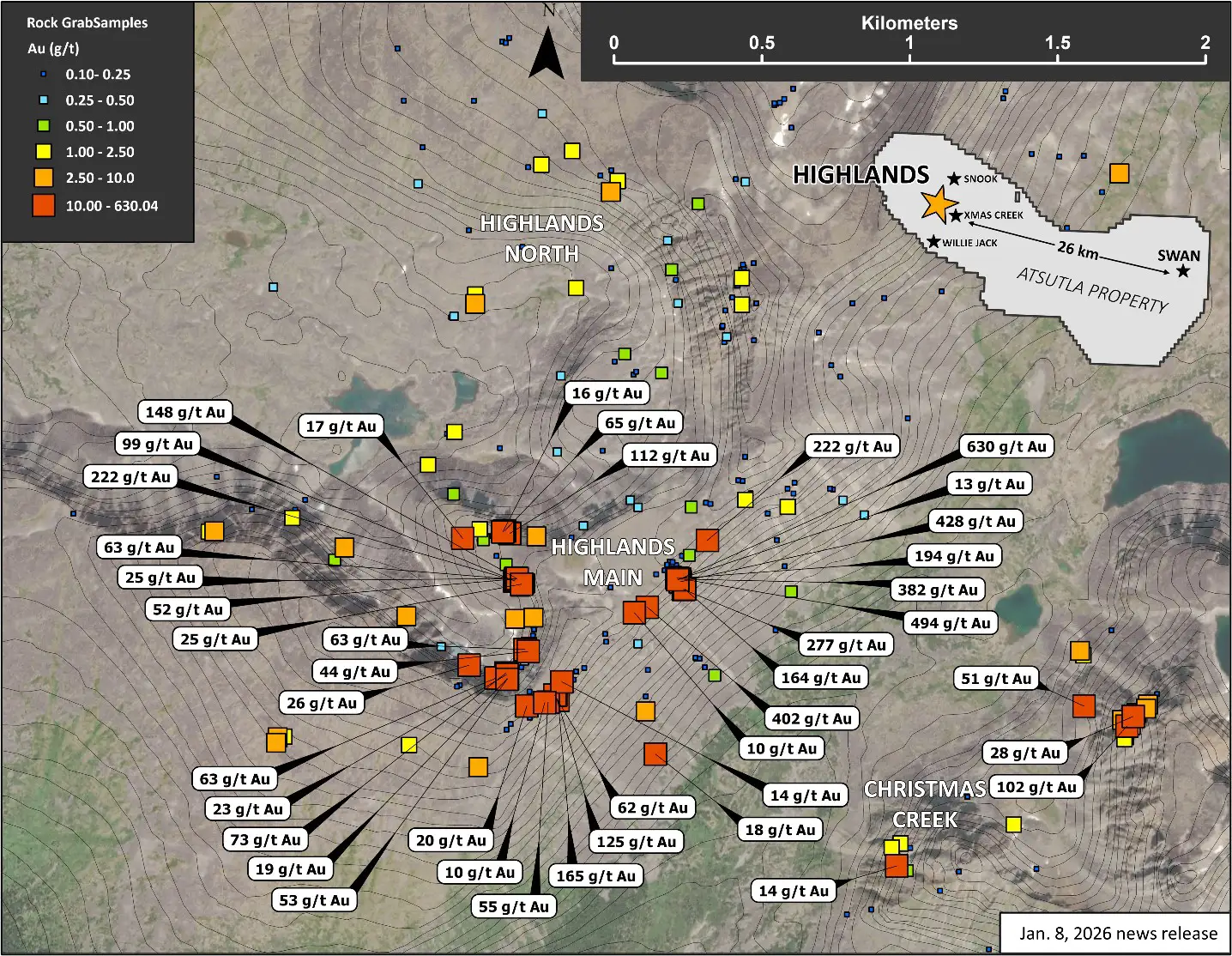Click the large orange Highlands star

pyautogui.click(x=938, y=204)
